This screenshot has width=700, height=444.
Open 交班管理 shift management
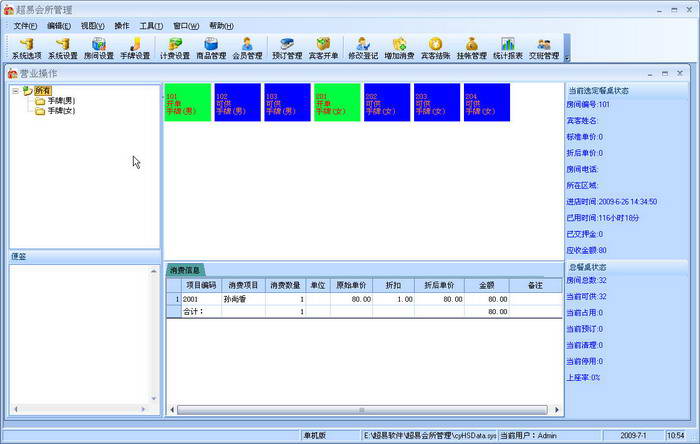[544, 48]
